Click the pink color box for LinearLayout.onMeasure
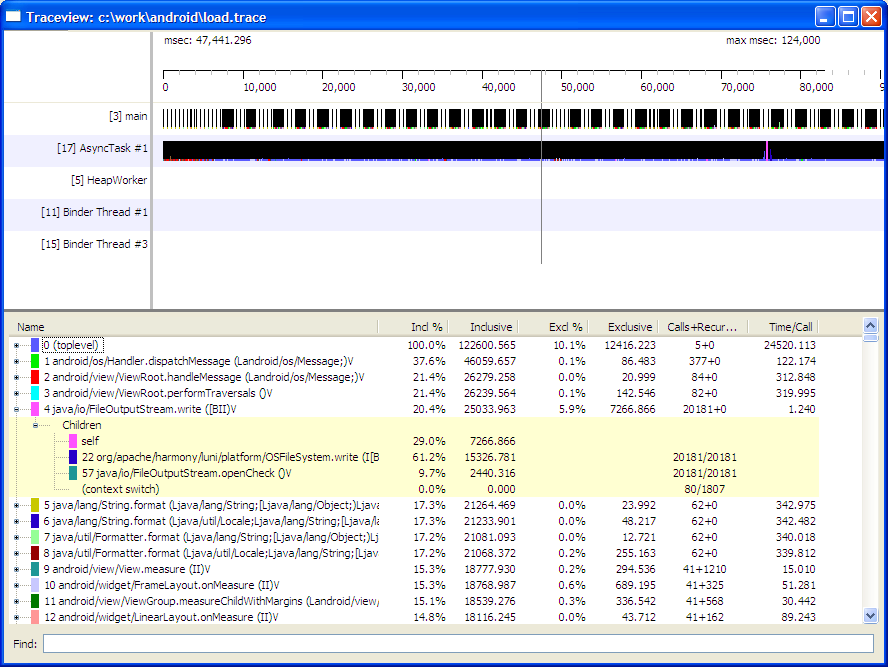 35,617
